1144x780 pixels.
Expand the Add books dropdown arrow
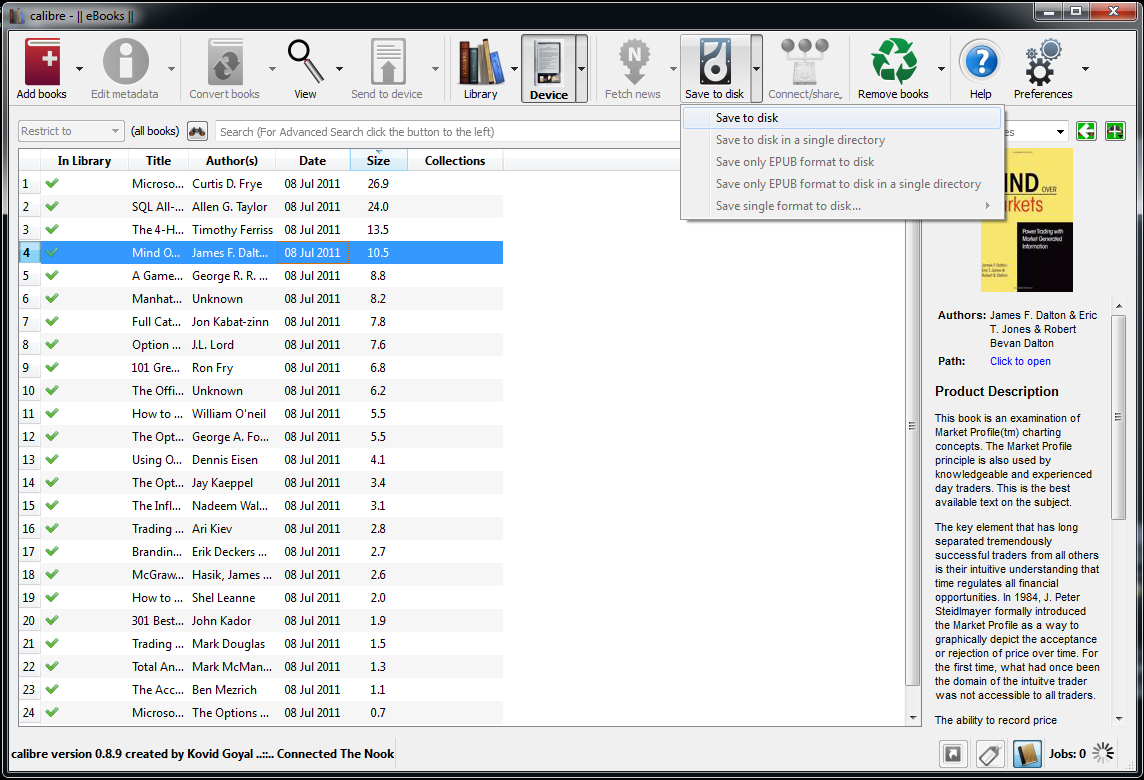[x=79, y=69]
